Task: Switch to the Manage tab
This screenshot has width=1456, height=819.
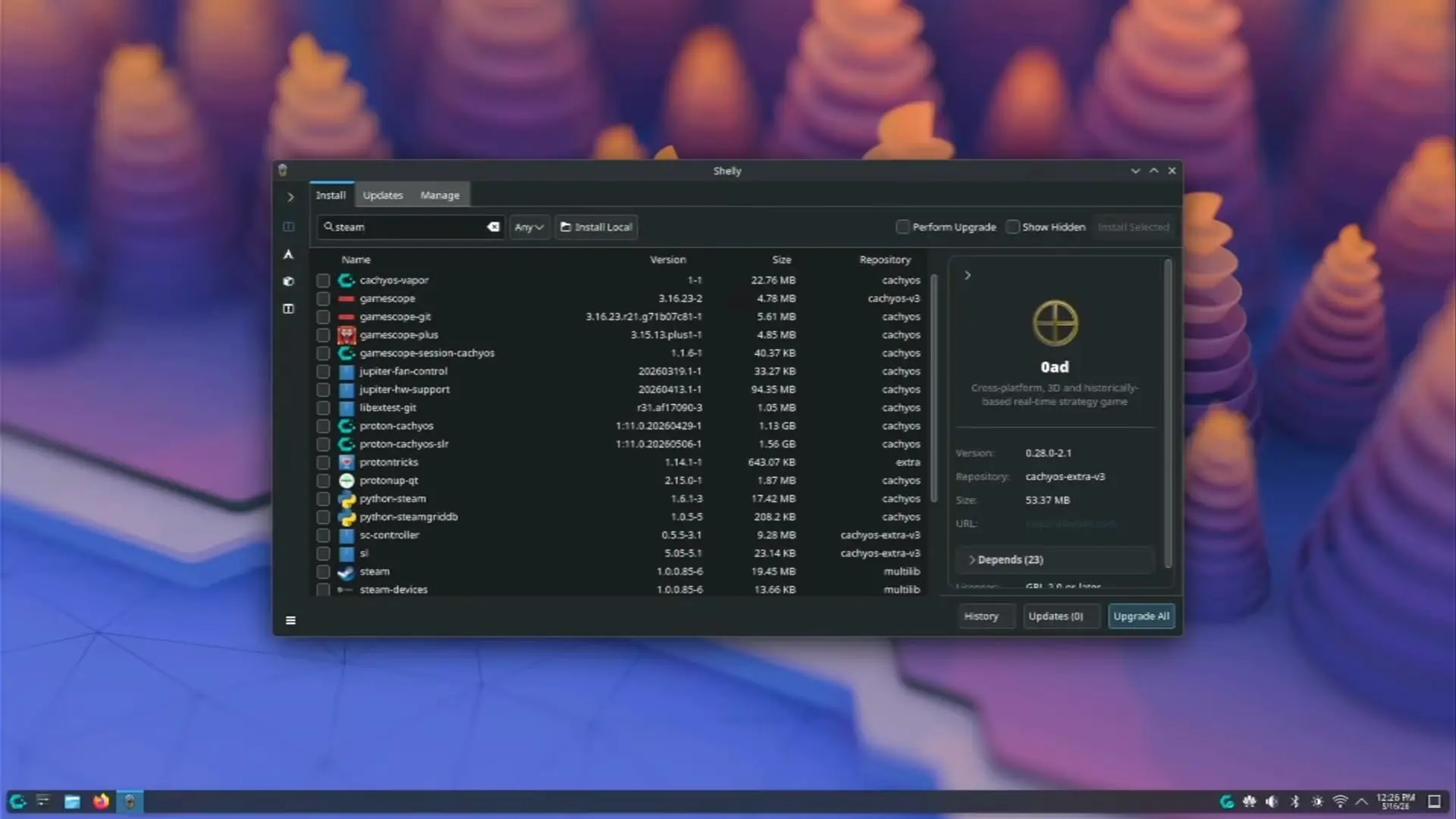Action: tap(440, 195)
